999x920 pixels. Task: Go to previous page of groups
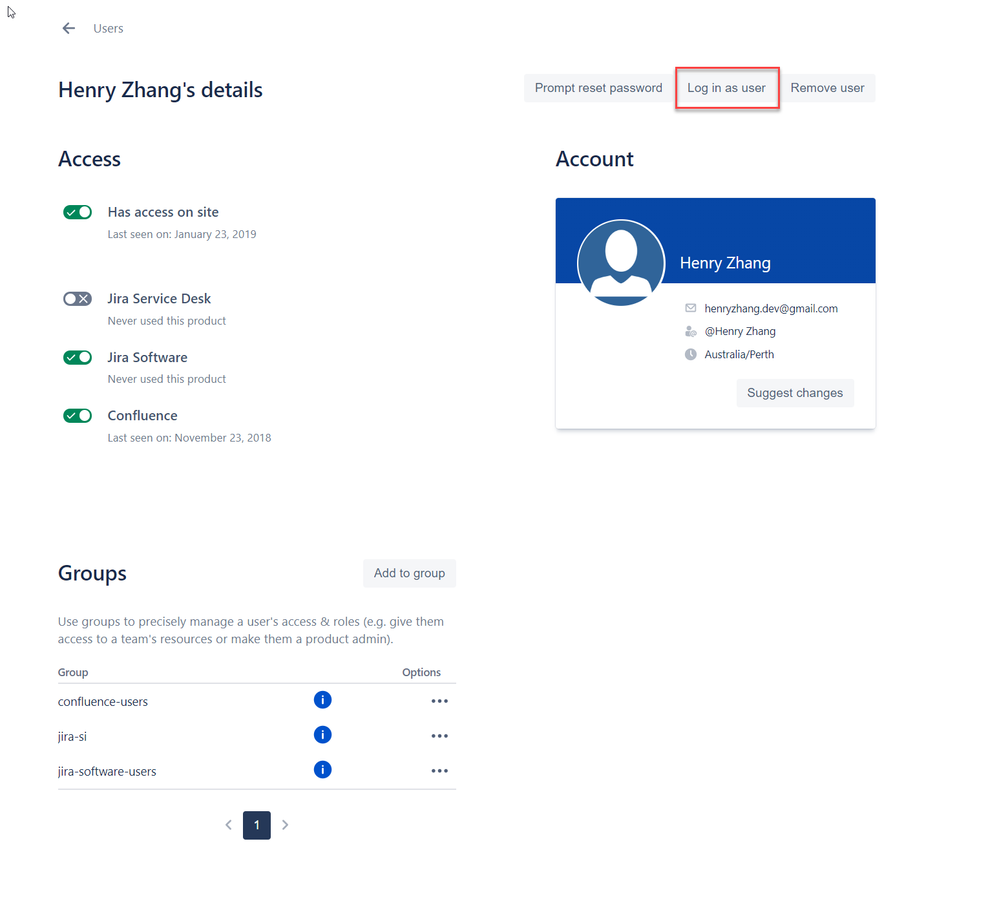229,825
